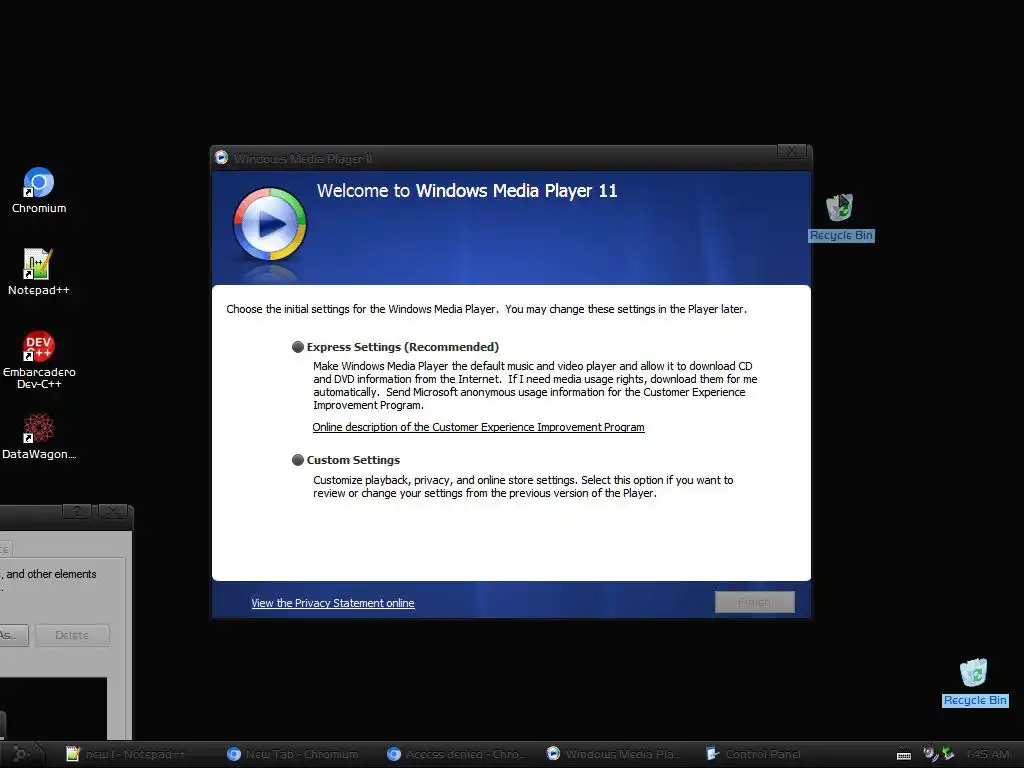The height and width of the screenshot is (768, 1024).
Task: Open View the Privacy Statement online link
Action: 332,603
